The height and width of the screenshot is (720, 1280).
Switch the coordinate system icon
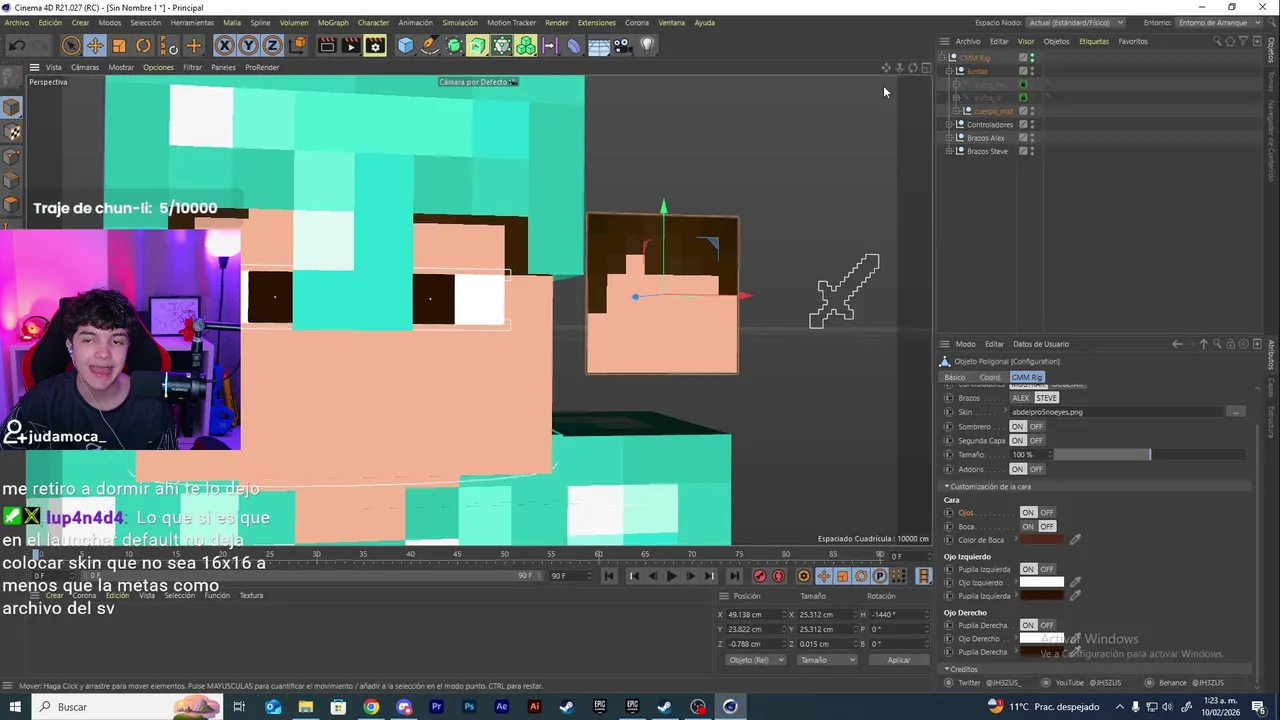(x=297, y=45)
